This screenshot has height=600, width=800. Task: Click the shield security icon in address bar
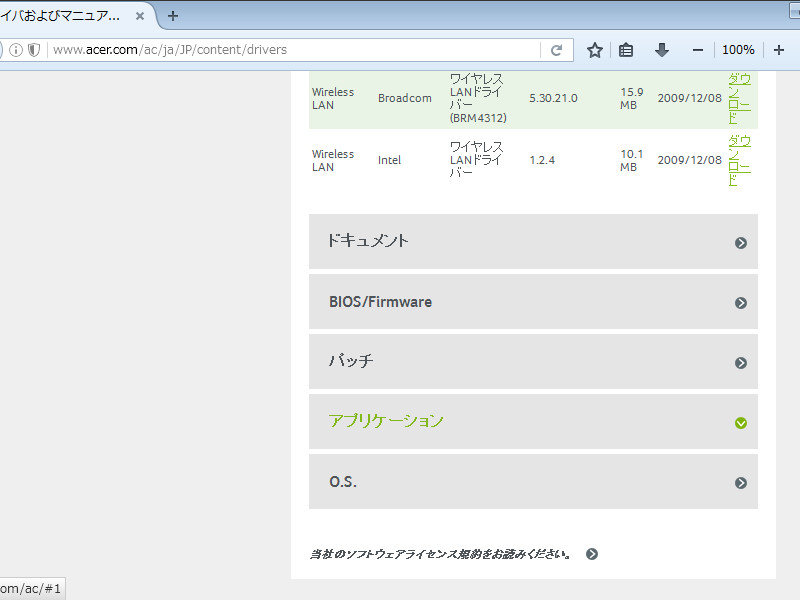(x=34, y=48)
